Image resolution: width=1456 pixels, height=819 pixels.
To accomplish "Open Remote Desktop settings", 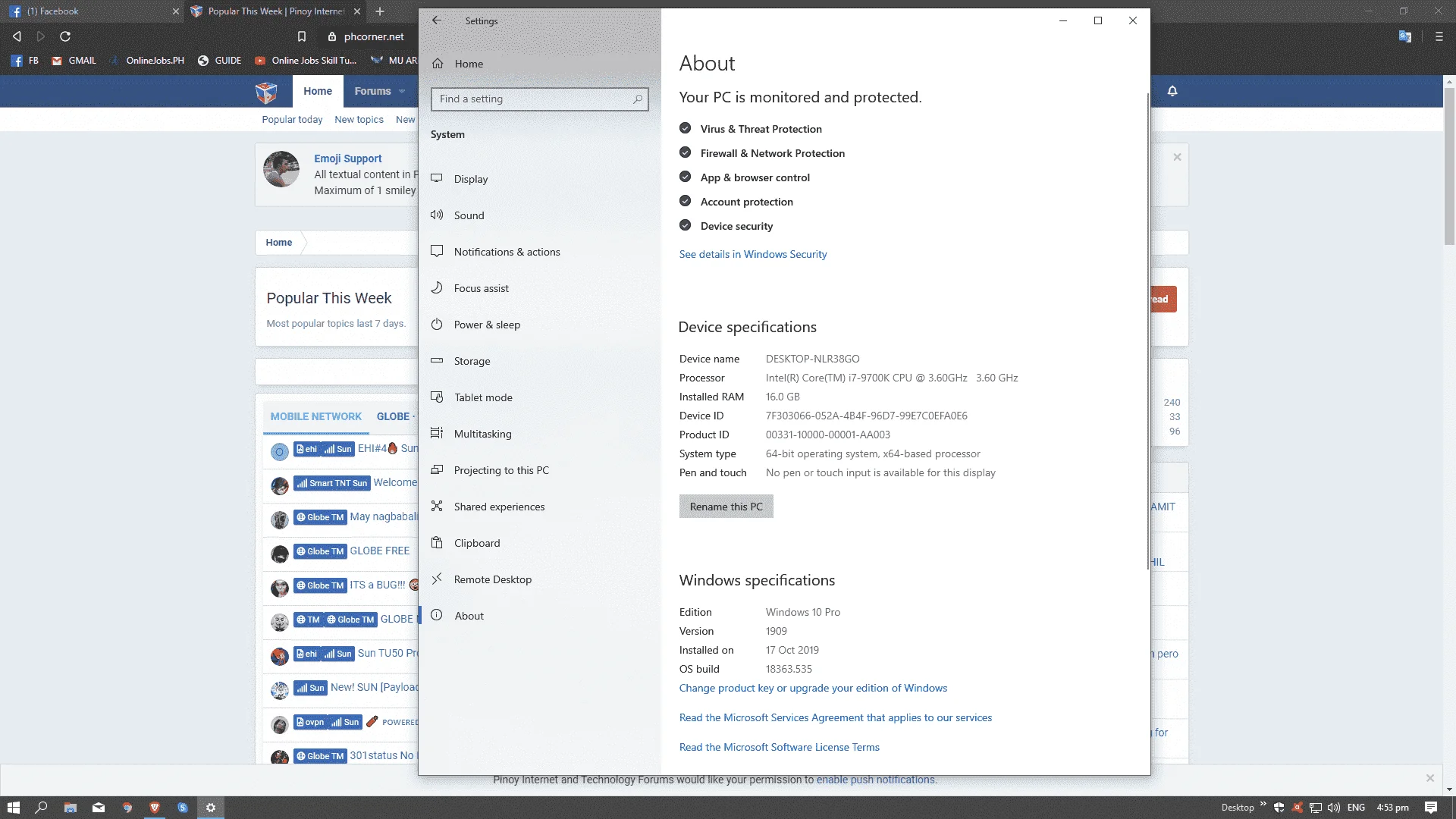I will [x=493, y=579].
